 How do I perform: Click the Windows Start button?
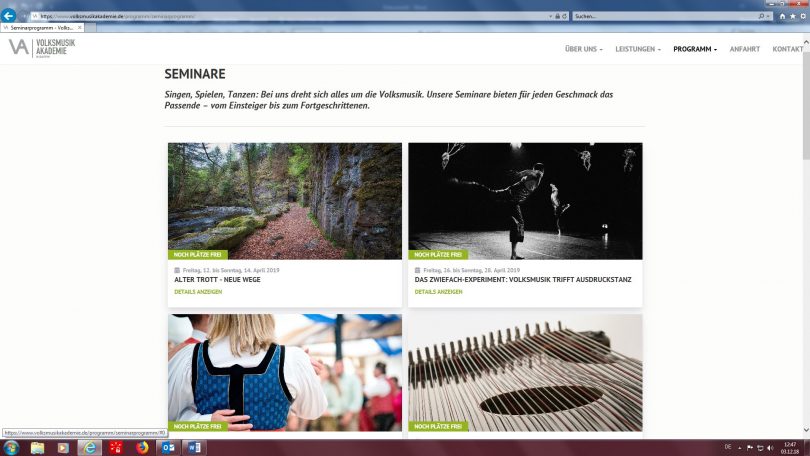pos(10,447)
